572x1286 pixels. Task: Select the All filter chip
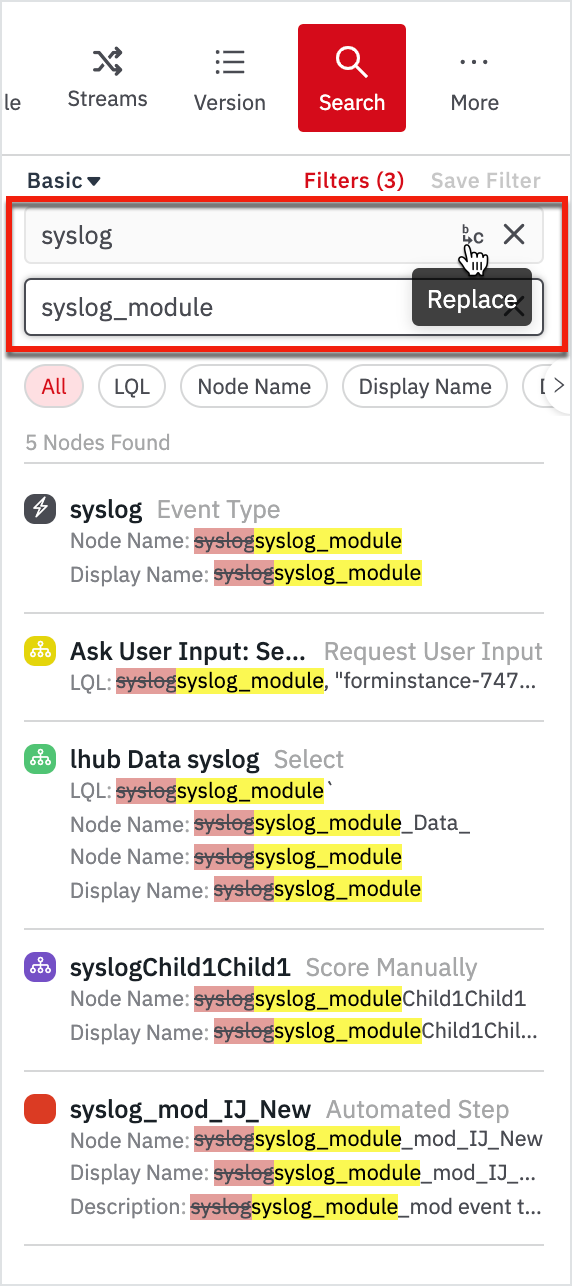(x=54, y=387)
